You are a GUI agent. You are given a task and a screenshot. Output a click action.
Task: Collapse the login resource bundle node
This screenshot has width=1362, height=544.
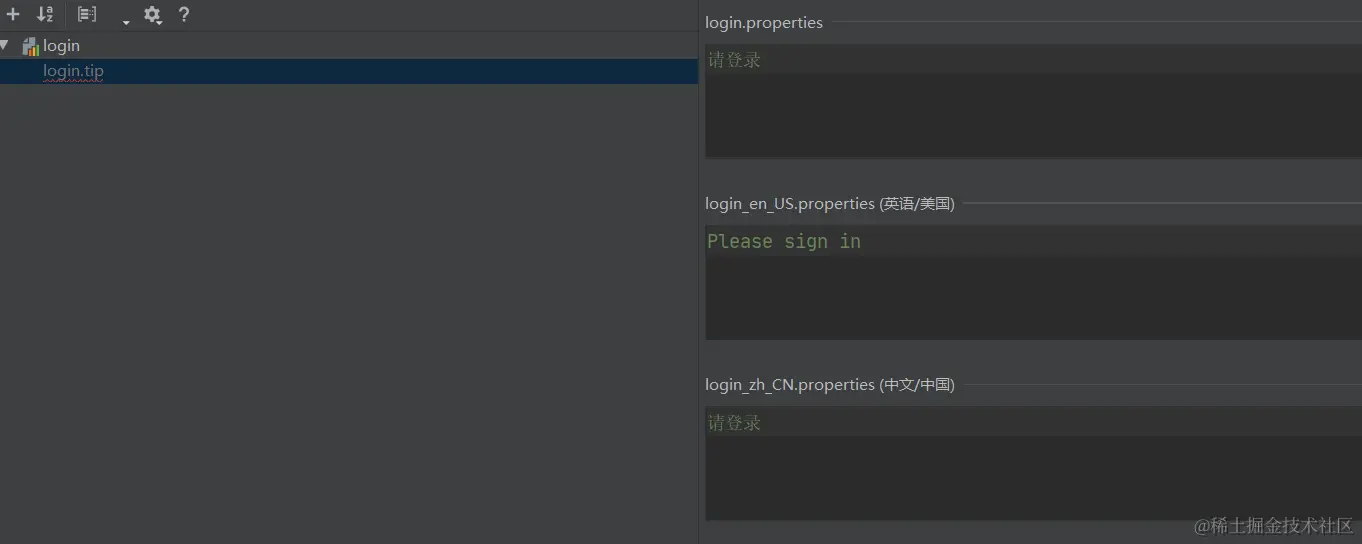(x=5, y=45)
